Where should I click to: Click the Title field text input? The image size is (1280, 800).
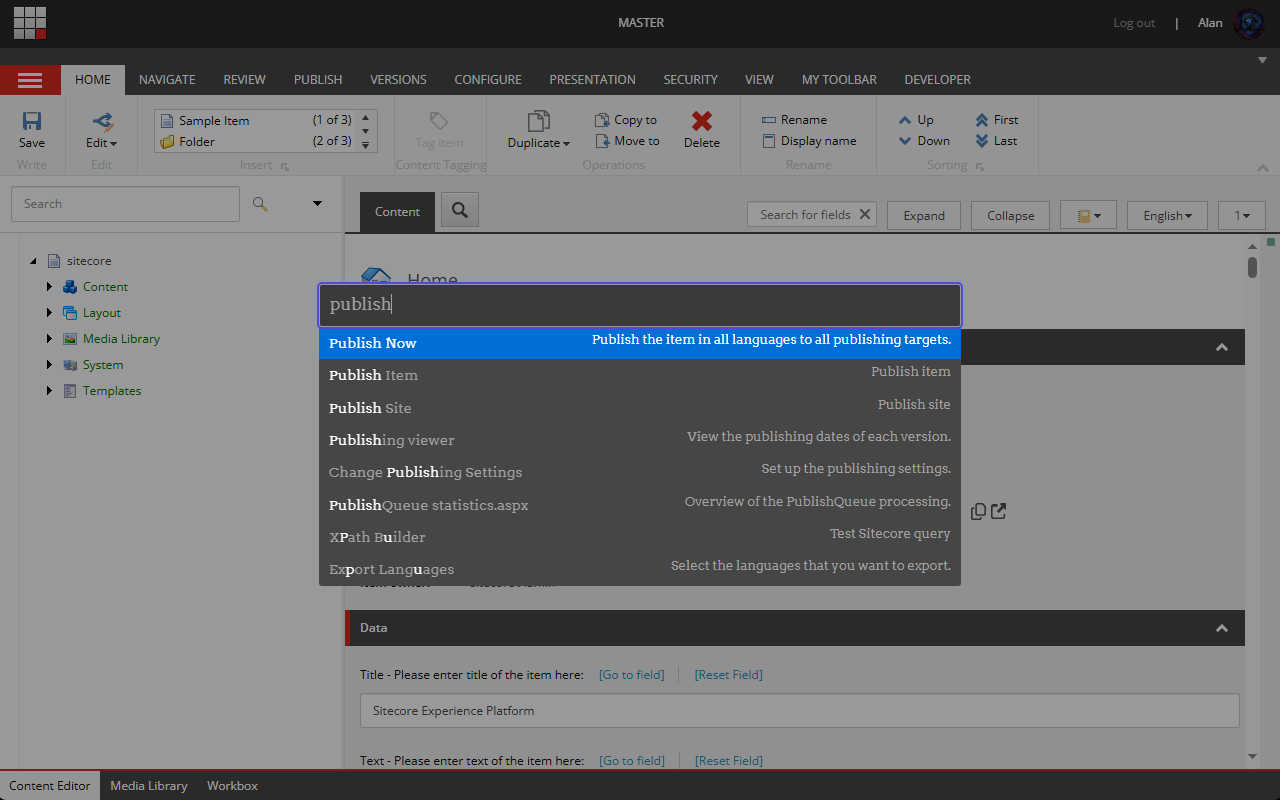click(800, 711)
